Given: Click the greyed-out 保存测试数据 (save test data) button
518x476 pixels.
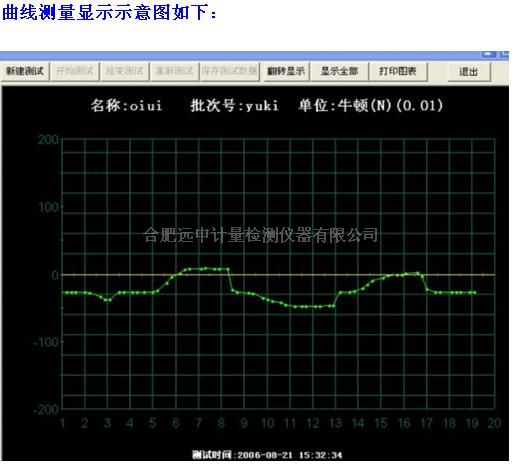Looking at the screenshot, I should [x=230, y=71].
